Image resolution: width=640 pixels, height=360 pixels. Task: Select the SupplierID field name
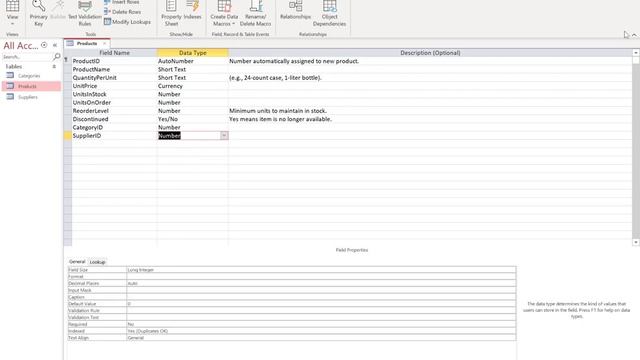tap(87, 136)
